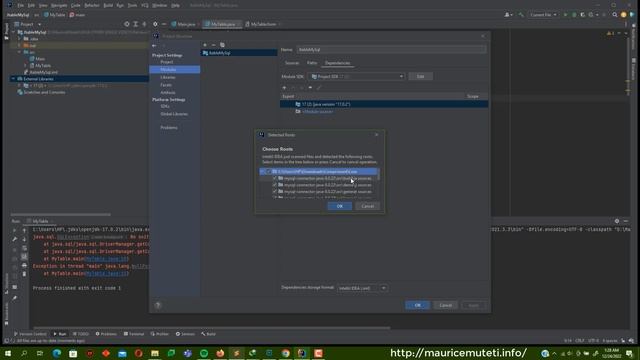Screen dimensions: 640x360
Task: Toggle second mysql-connector sources checkbox
Action: point(275,185)
